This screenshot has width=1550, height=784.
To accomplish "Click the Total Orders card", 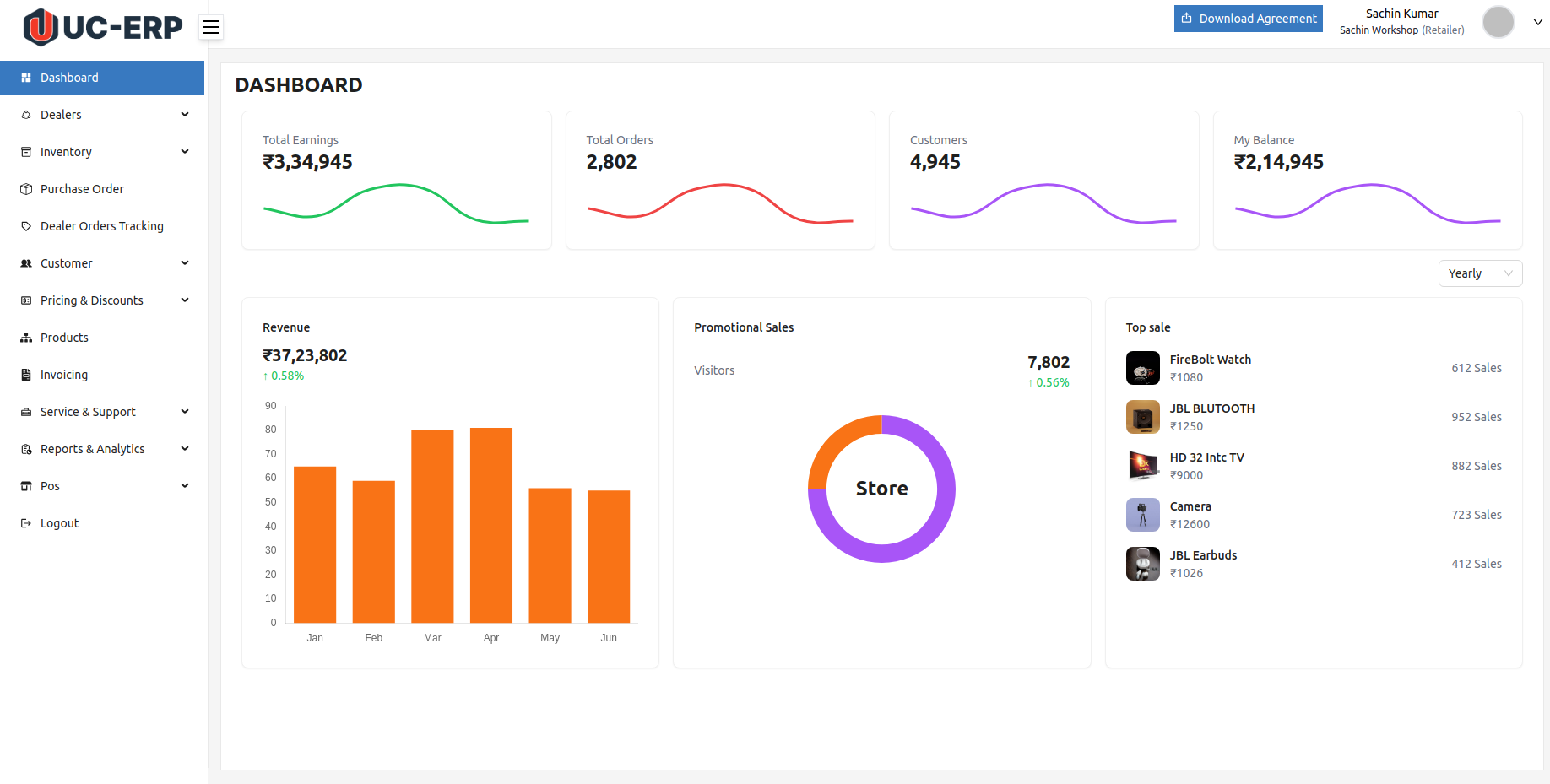I will (720, 181).
